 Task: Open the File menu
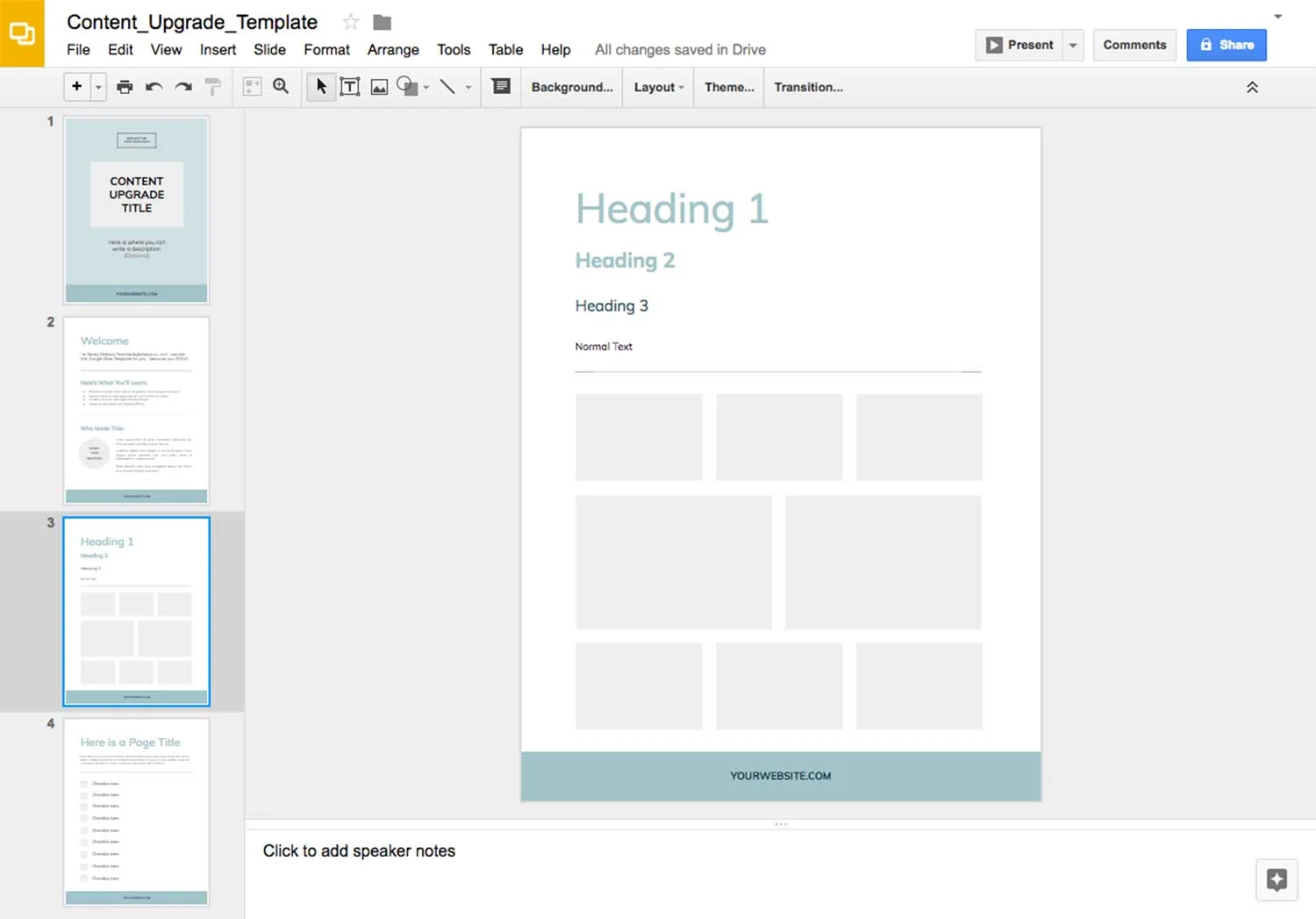point(78,50)
